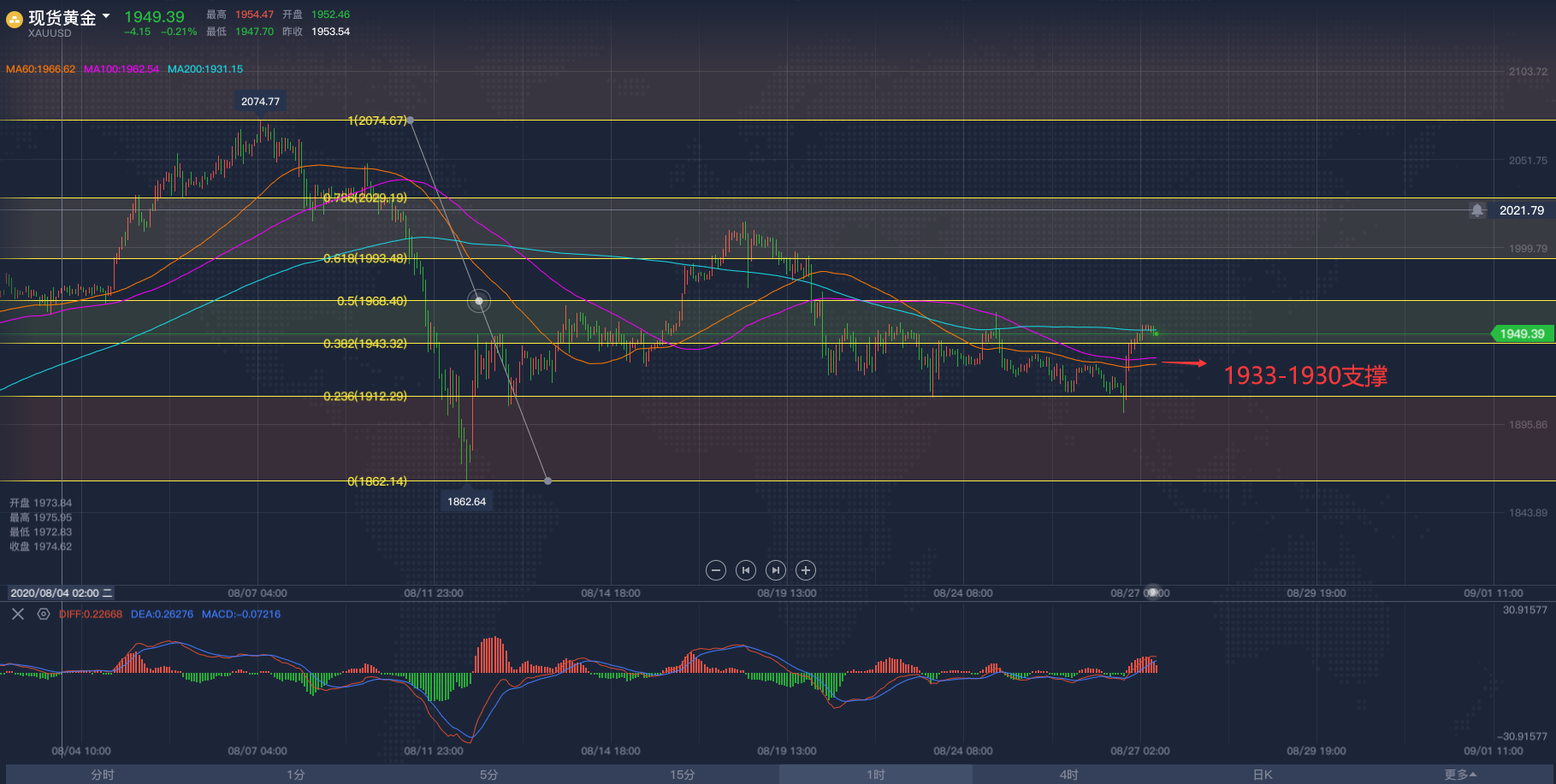Click the price alert bell icon at 2021.79

tap(1477, 210)
